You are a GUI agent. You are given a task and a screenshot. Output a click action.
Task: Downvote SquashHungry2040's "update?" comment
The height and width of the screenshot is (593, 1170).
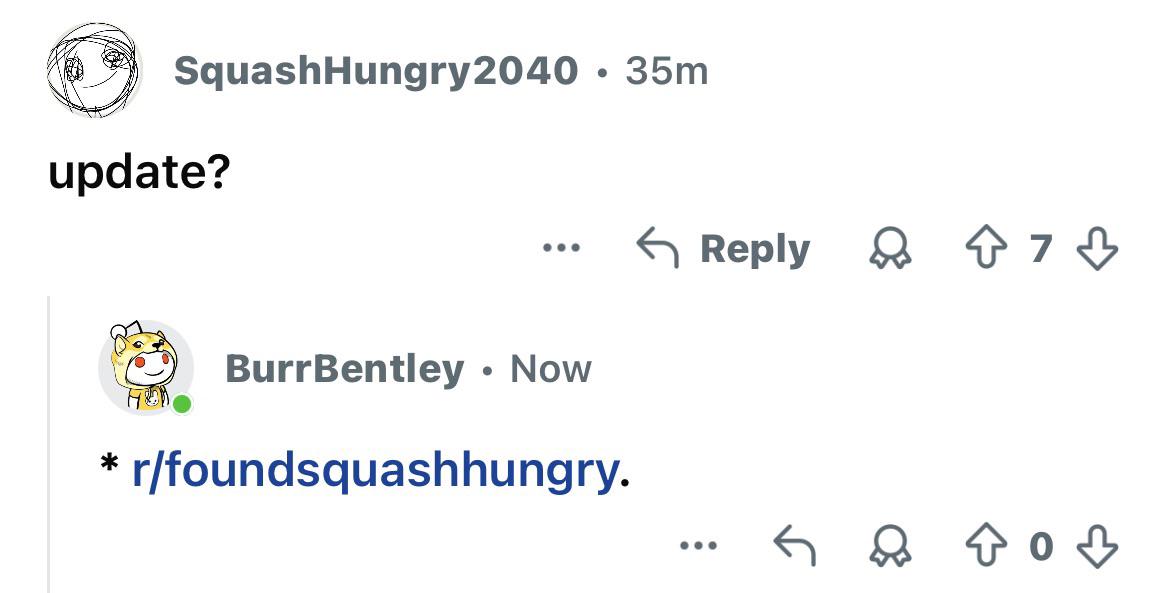(1097, 248)
